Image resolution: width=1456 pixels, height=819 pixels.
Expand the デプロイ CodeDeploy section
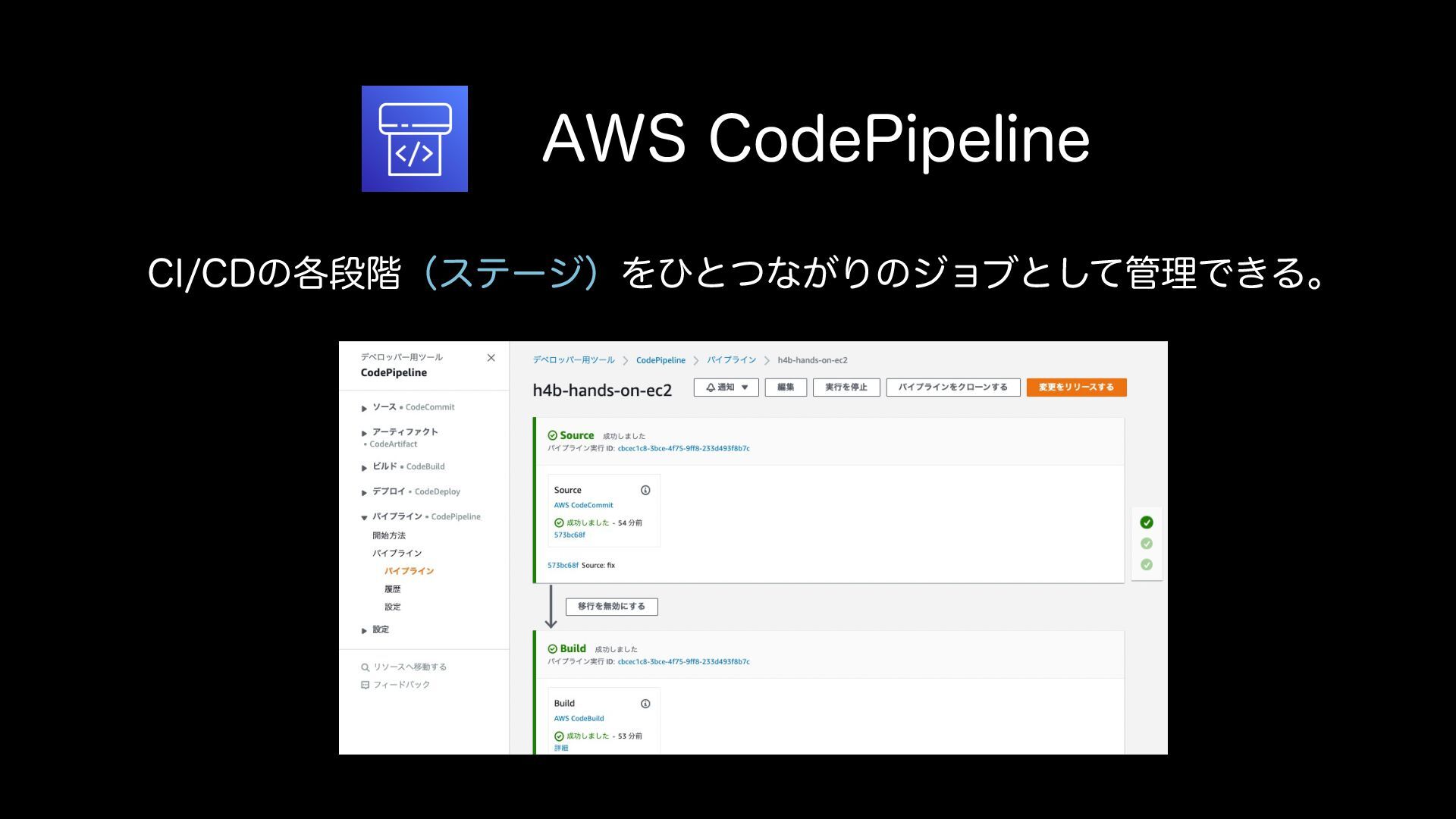point(364,492)
